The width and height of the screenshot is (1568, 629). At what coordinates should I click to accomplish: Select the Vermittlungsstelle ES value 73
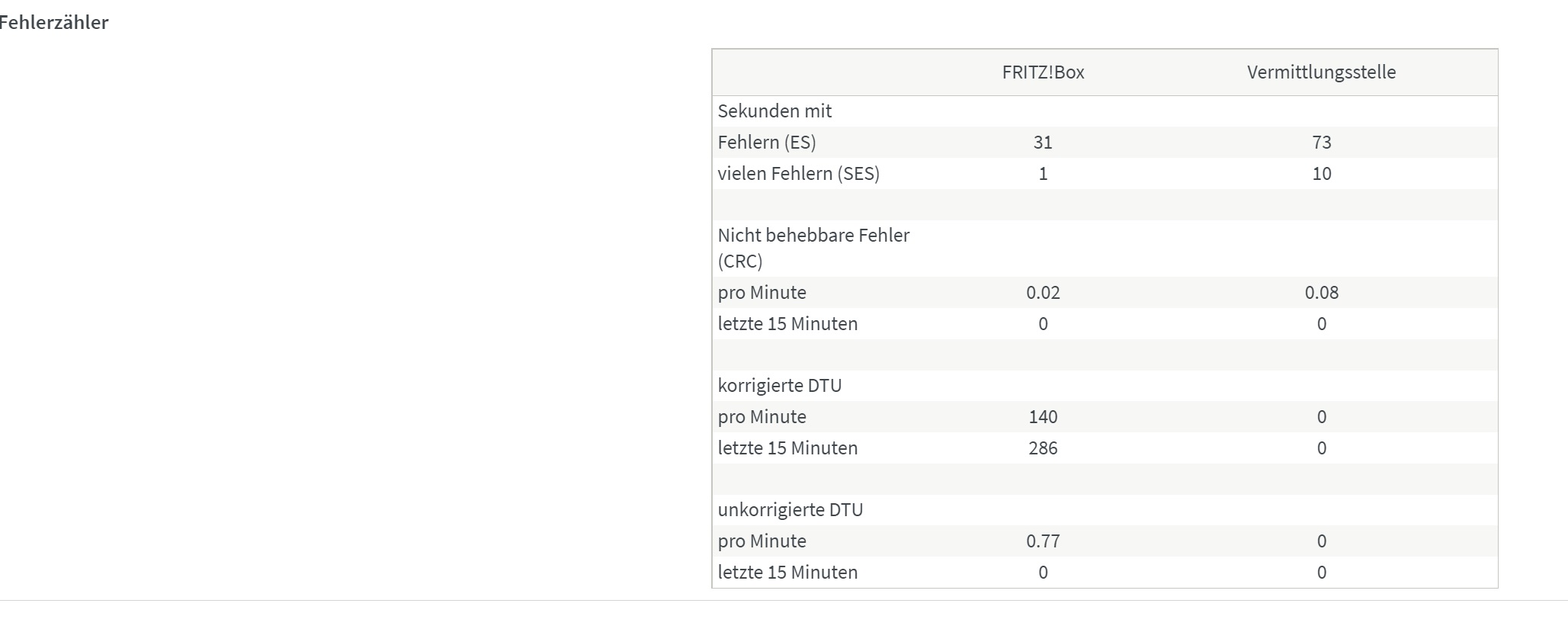click(1321, 143)
